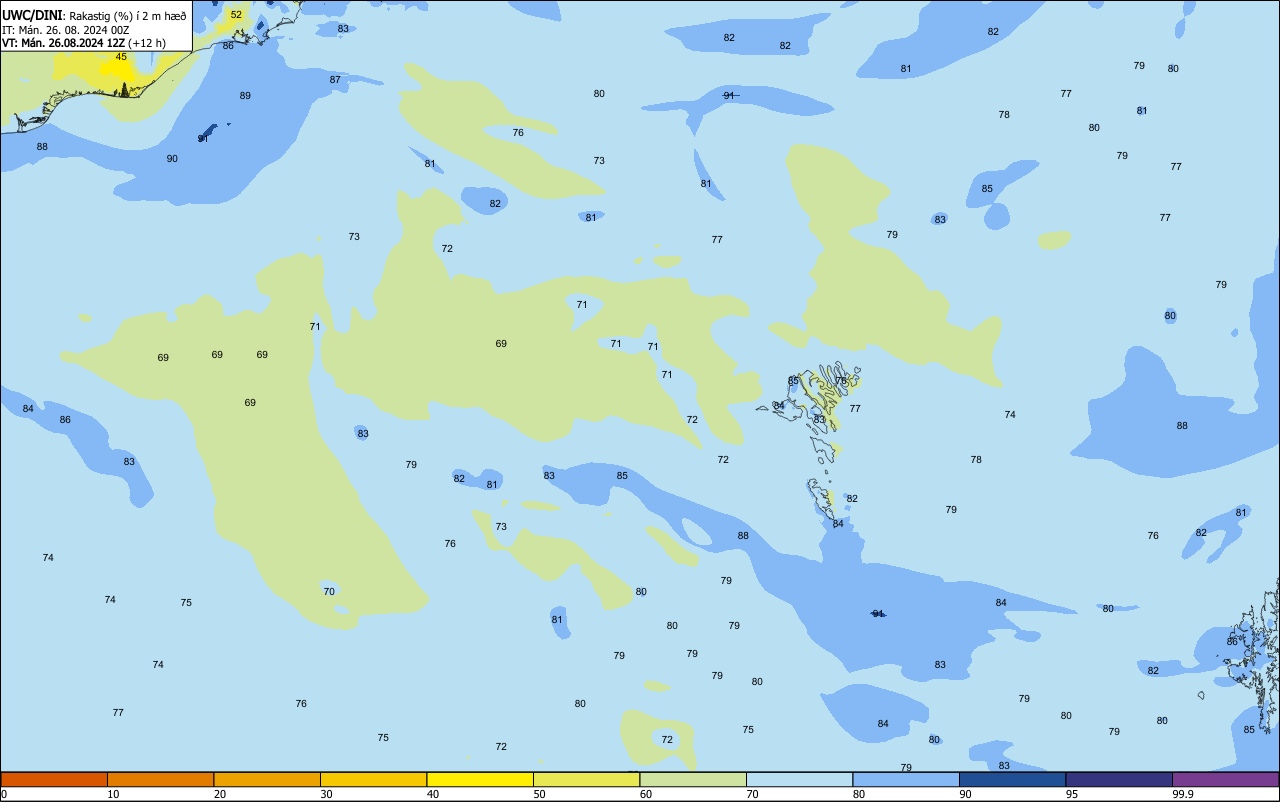This screenshot has width=1280, height=802.
Task: Click the 30–40 golden yellow legend swatch
Action: pyautogui.click(x=373, y=779)
